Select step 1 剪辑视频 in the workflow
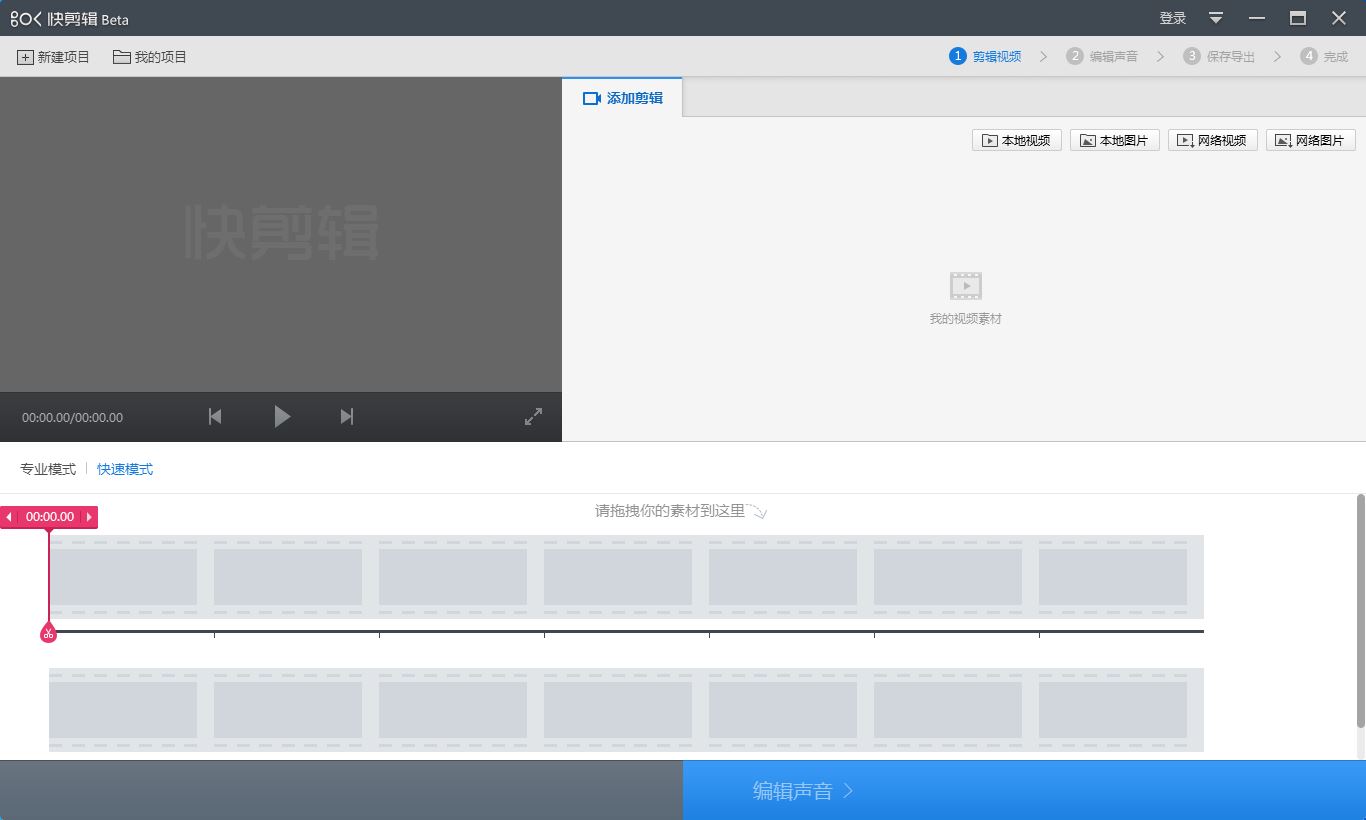This screenshot has height=820, width=1366. [x=987, y=56]
